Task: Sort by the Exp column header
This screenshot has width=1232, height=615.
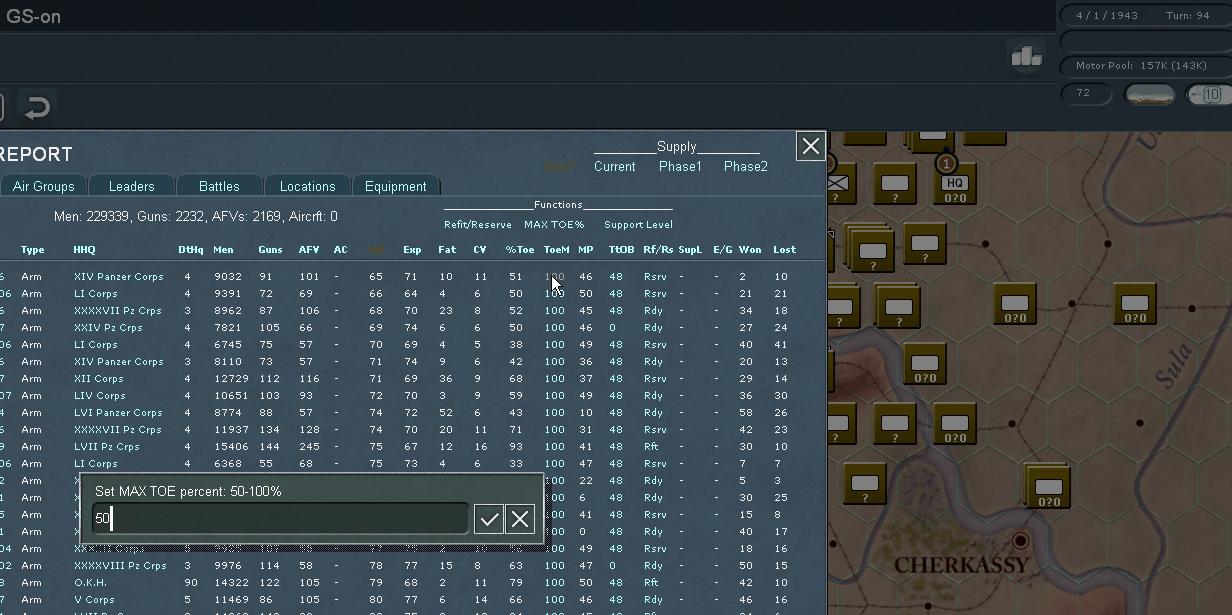Action: coord(412,250)
